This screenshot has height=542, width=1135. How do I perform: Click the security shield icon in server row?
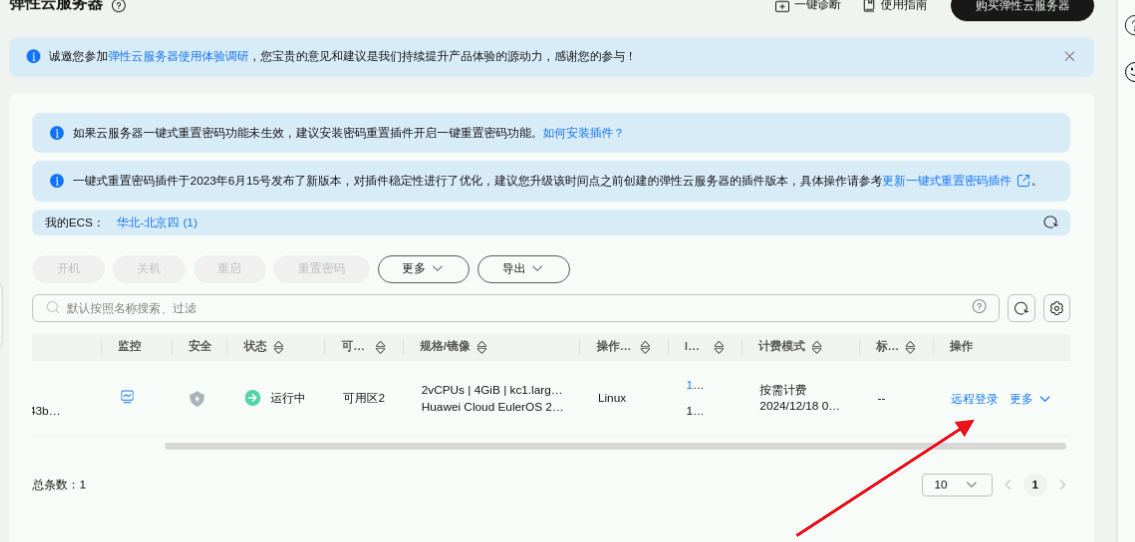(197, 399)
